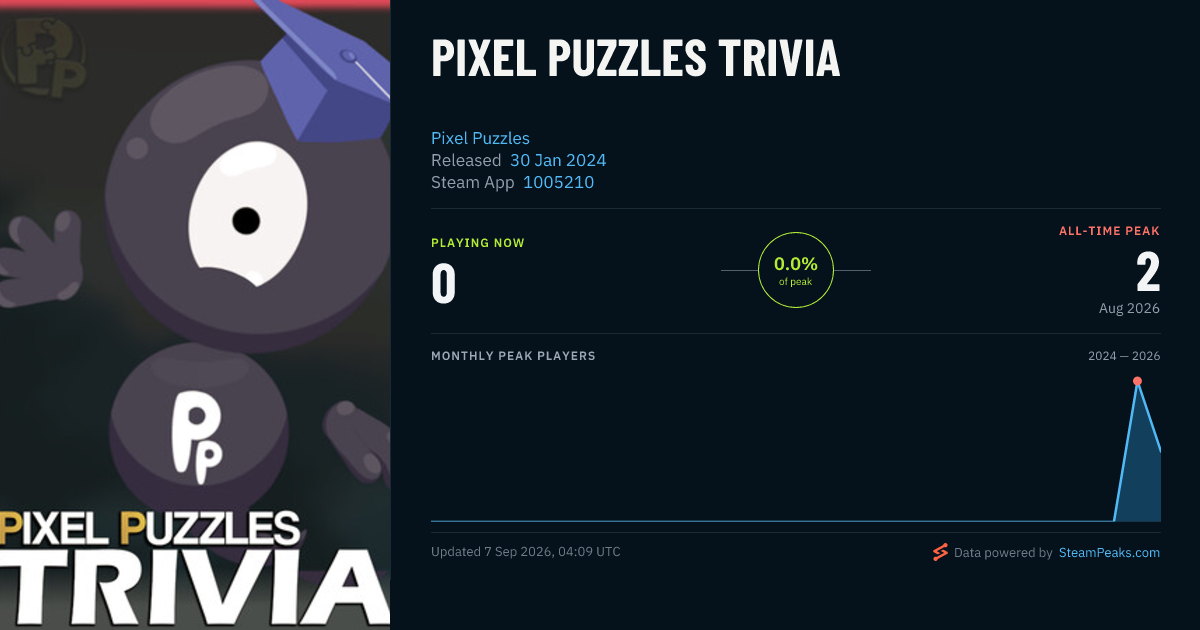Click the Steam App ID 1005210
Viewport: 1200px width, 630px height.
coord(558,182)
